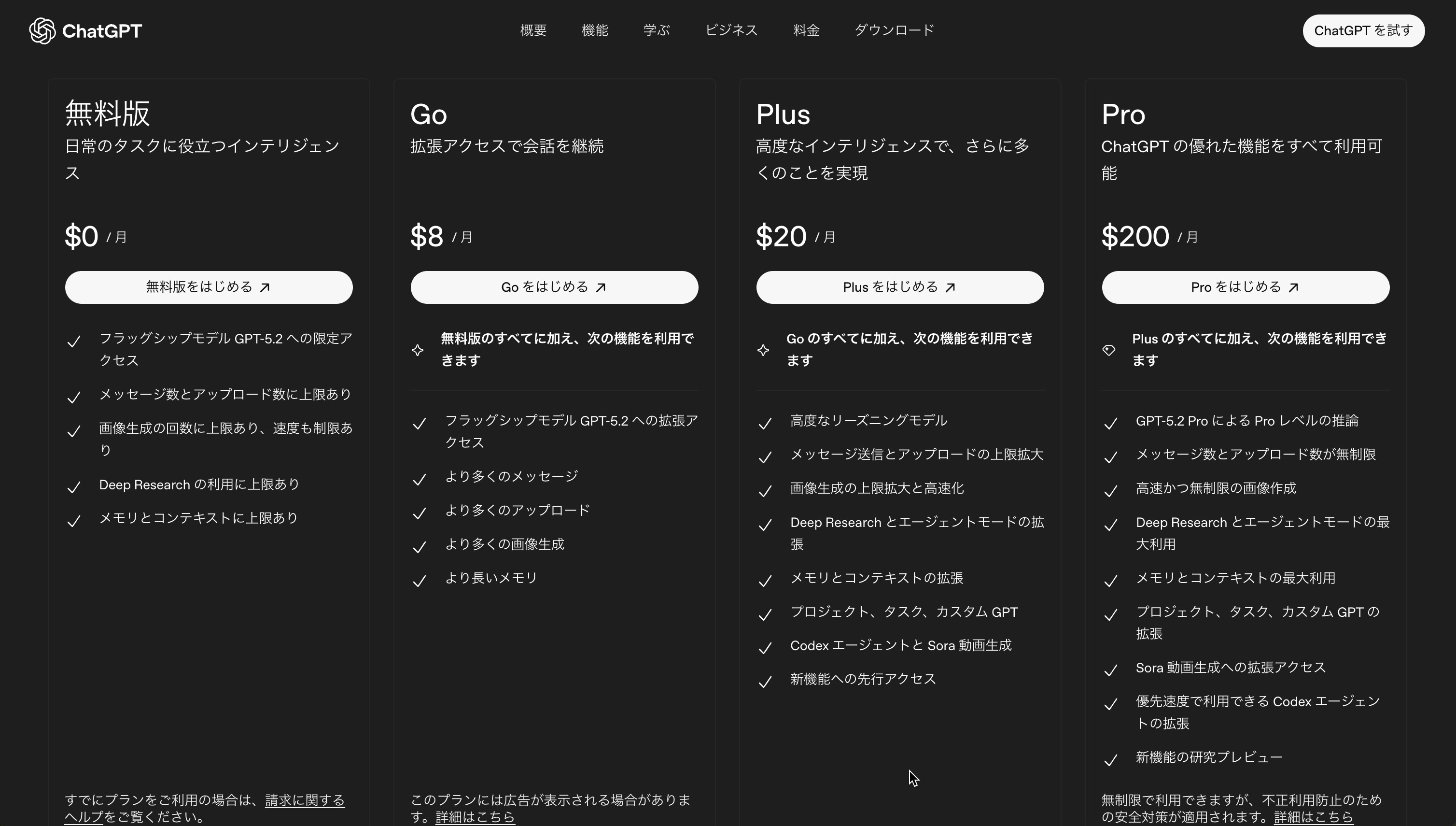Open the 料金 navigation item

[x=806, y=30]
